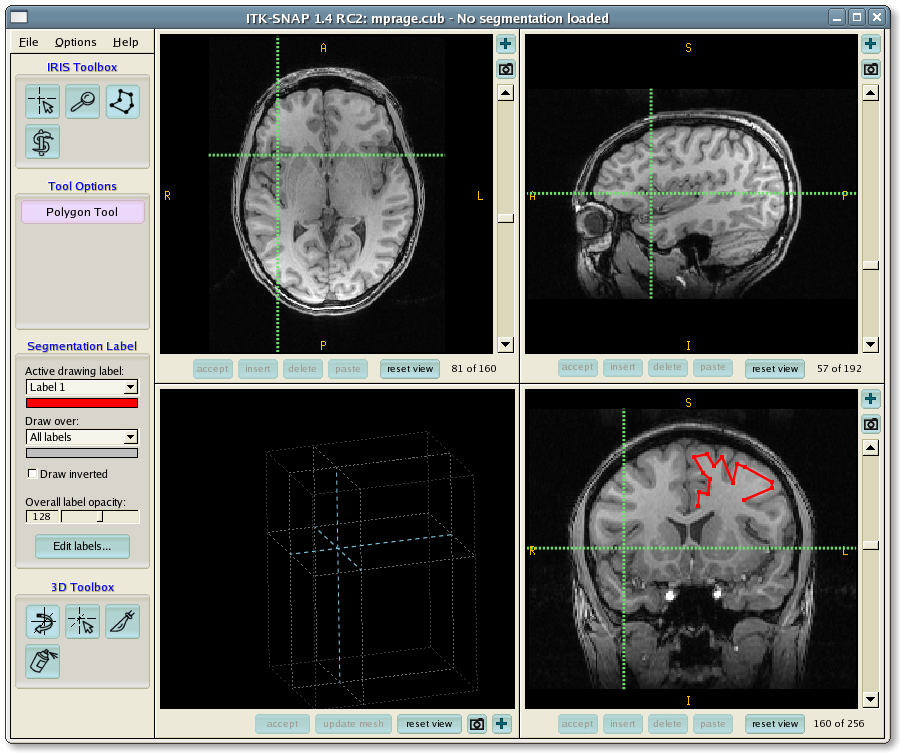
Task: Adjust the Overall label opacity slider
Action: 99,517
